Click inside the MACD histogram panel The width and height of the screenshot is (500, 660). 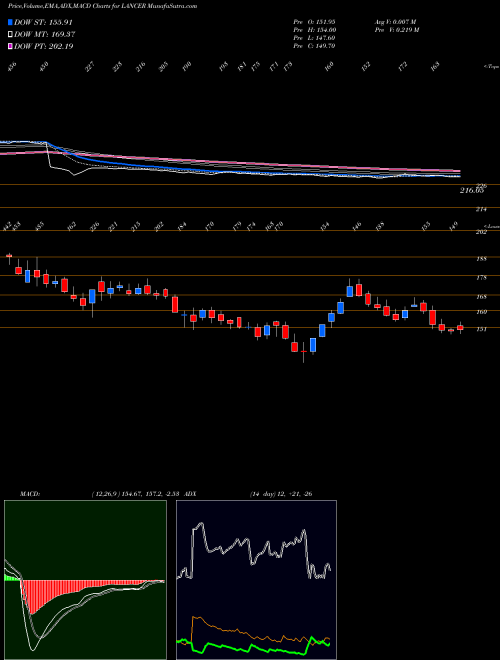(x=85, y=580)
